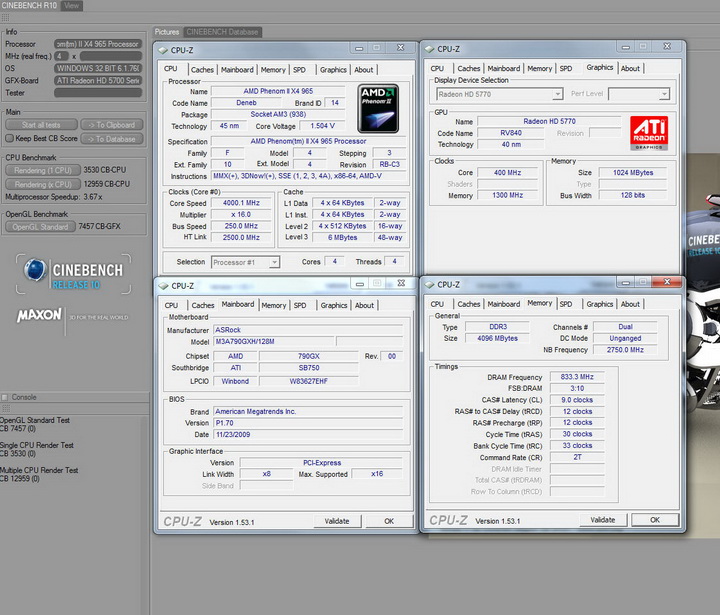This screenshot has height=615, width=720.
Task: Open About tab in the Graphics CPU-Z window
Action: [x=630, y=68]
